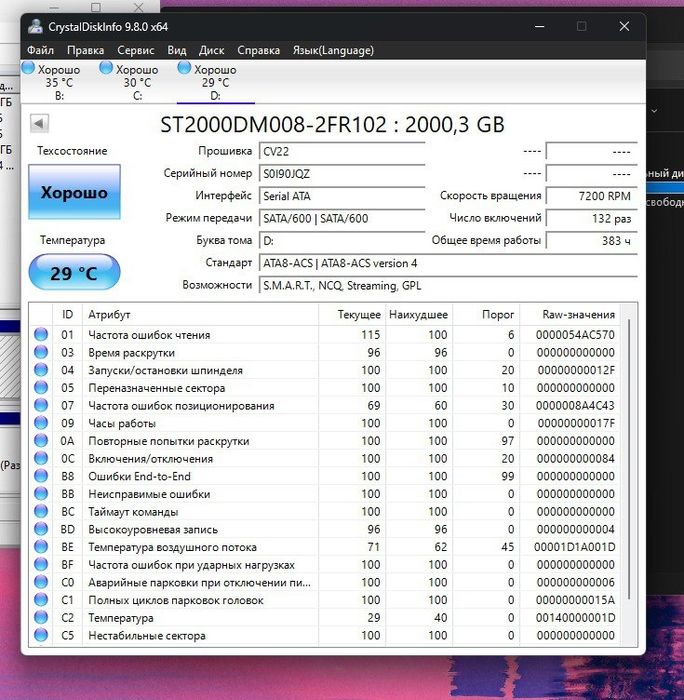Select the attribute text Переназначенные сектора
The image size is (684, 700).
coord(157,388)
